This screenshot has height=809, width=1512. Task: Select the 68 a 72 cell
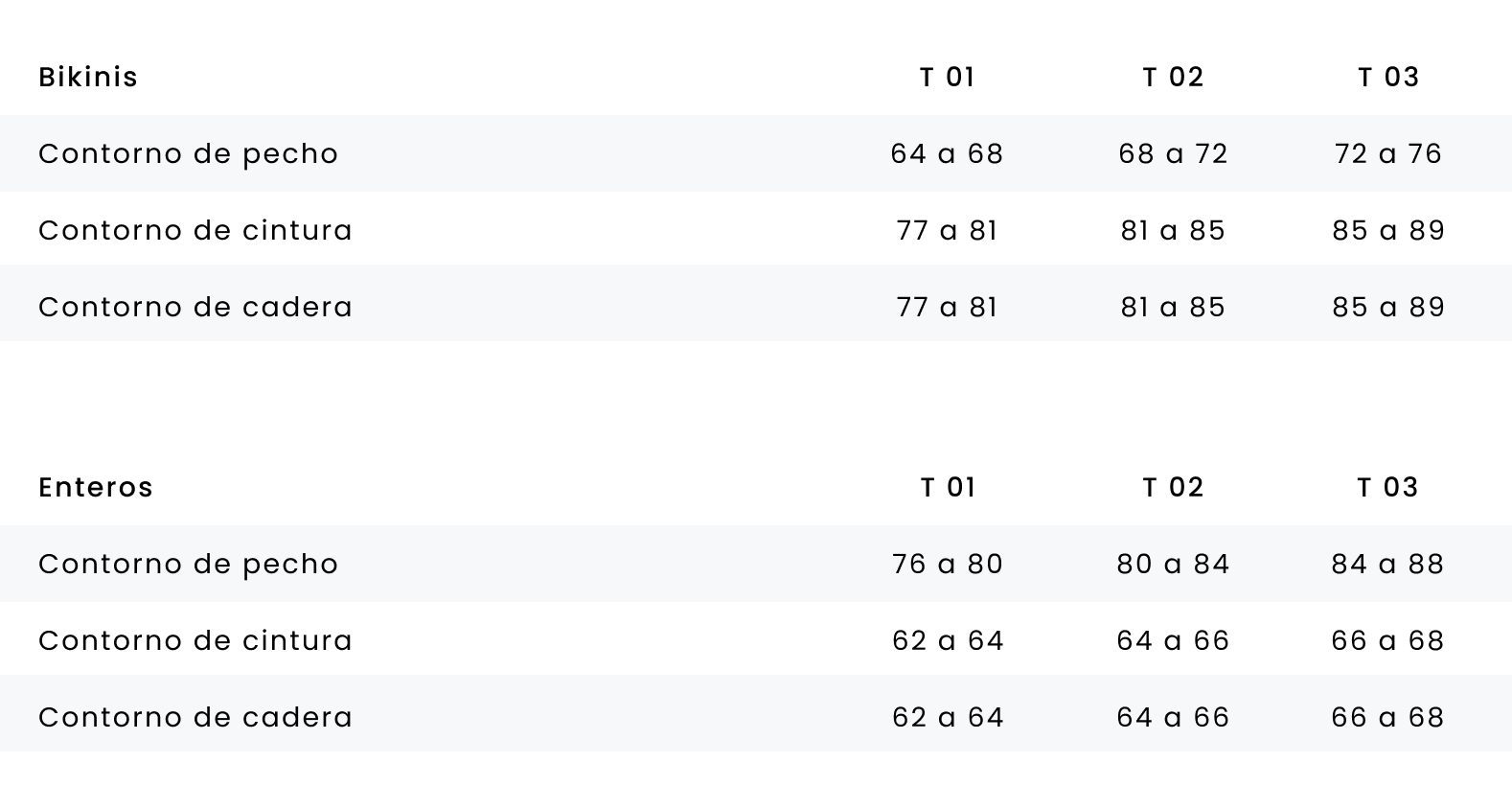click(1173, 153)
